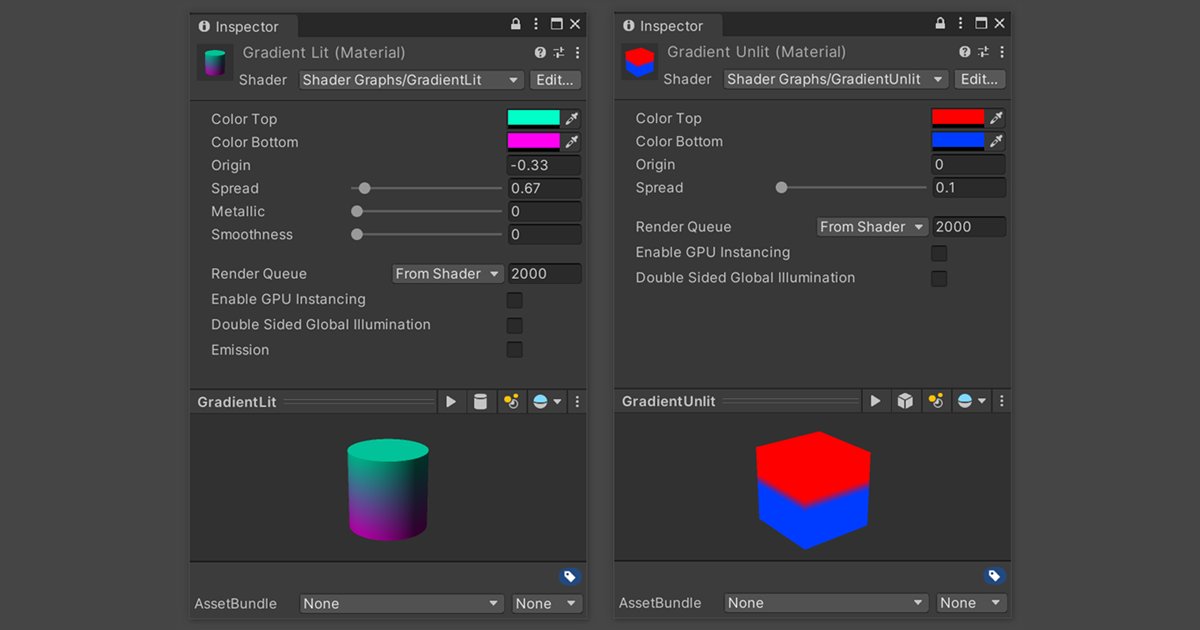
Task: Open the magenta Color Bottom swatch
Action: 534,142
